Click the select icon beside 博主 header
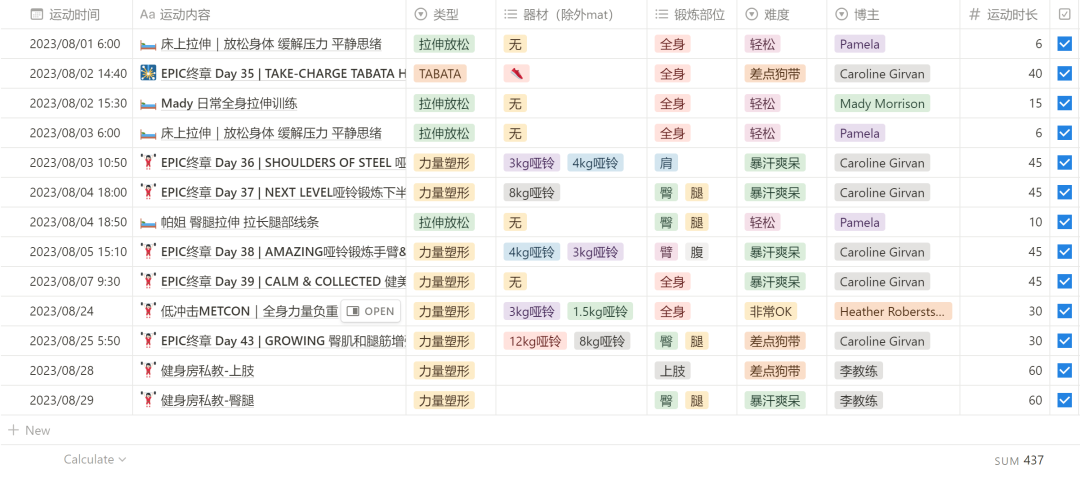 [x=841, y=14]
